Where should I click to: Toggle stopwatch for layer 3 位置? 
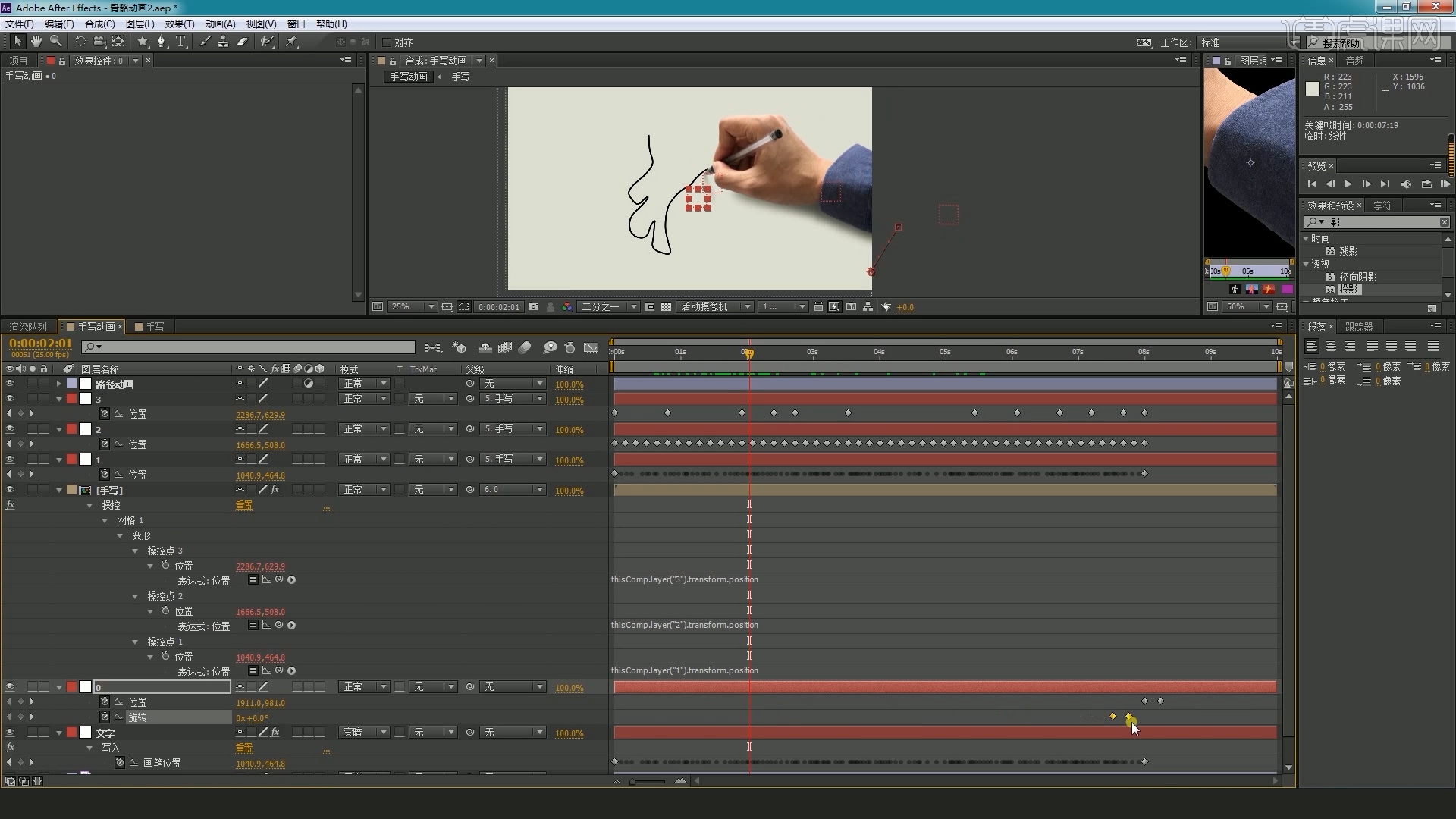[x=105, y=414]
